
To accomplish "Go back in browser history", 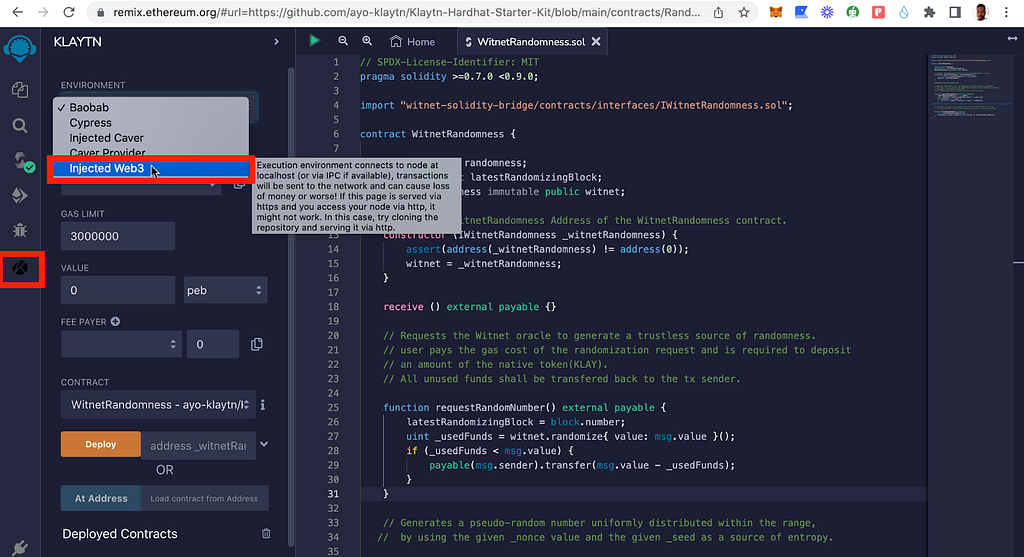I will click(x=18, y=12).
